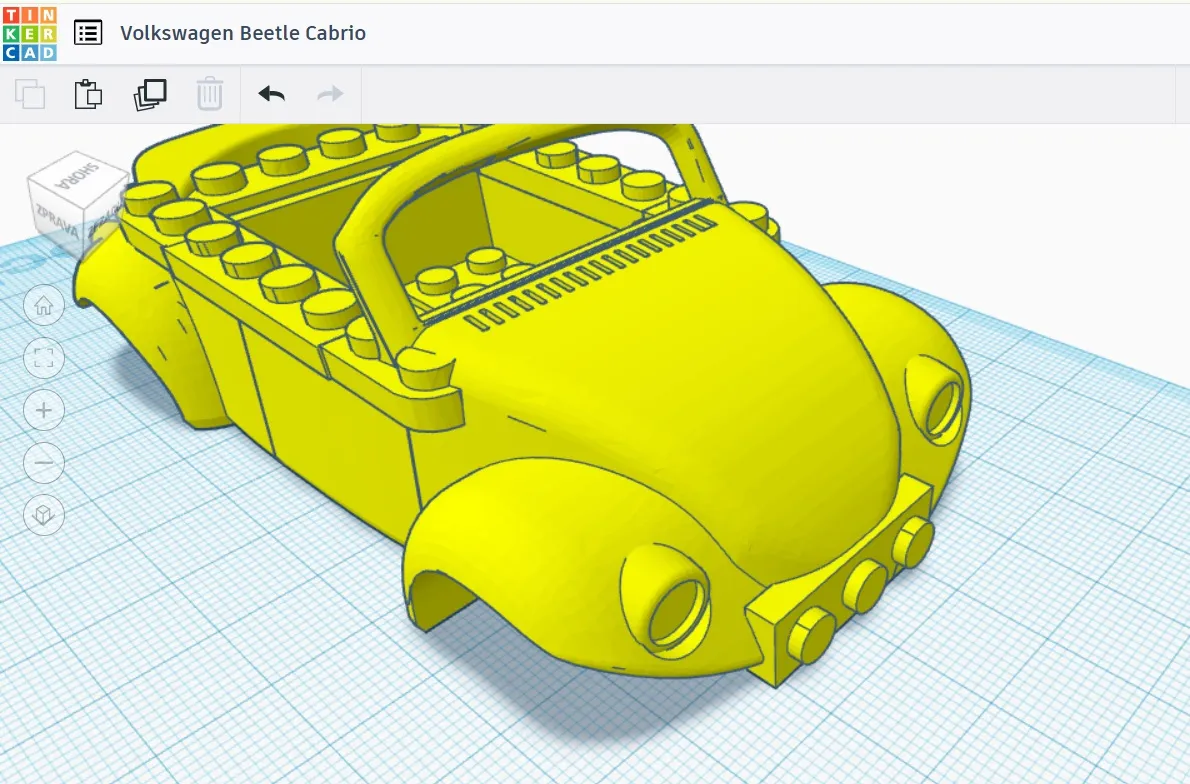This screenshot has height=784, width=1190.
Task: Click the Copy icon
Action: [30, 93]
